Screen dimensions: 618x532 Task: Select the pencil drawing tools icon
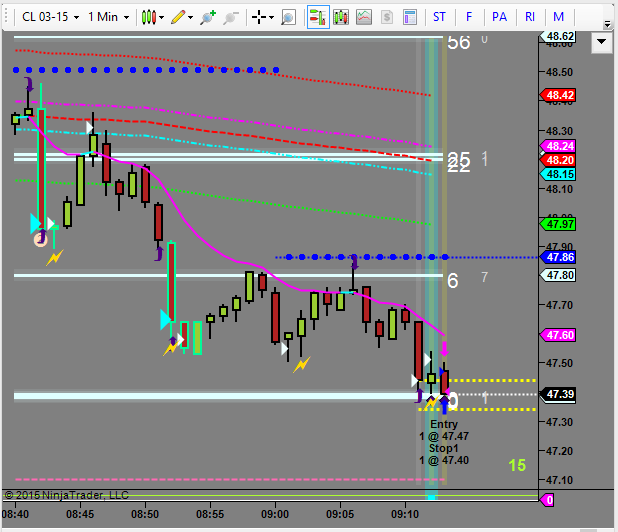coord(178,17)
